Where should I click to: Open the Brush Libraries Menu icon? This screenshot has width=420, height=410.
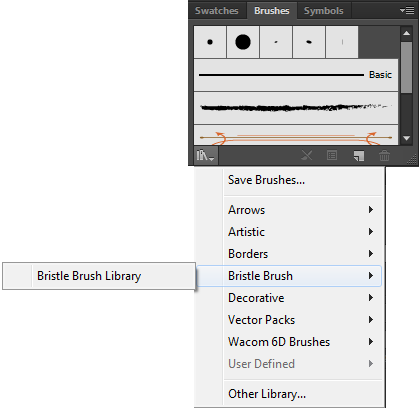[x=205, y=156]
